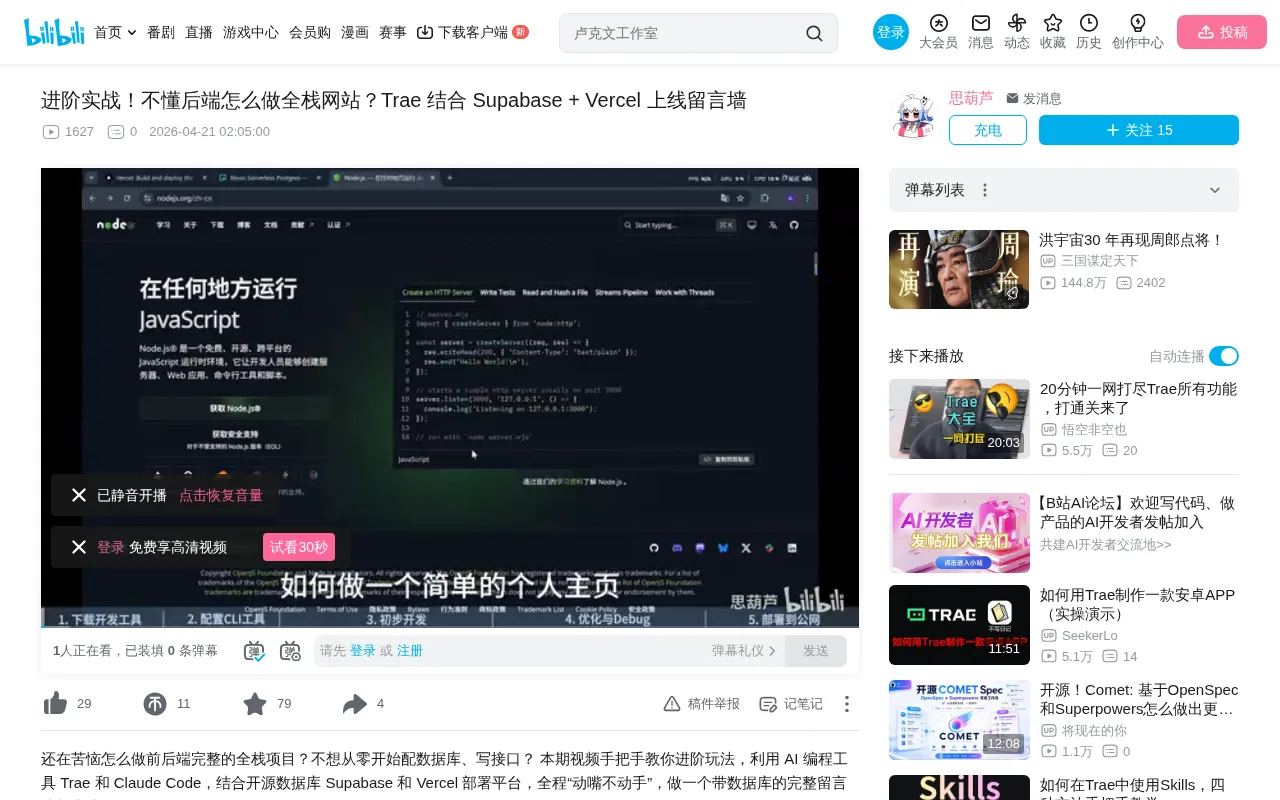Open thumbnail of B站AI论坛 promo
The height and width of the screenshot is (800, 1280).
[959, 533]
